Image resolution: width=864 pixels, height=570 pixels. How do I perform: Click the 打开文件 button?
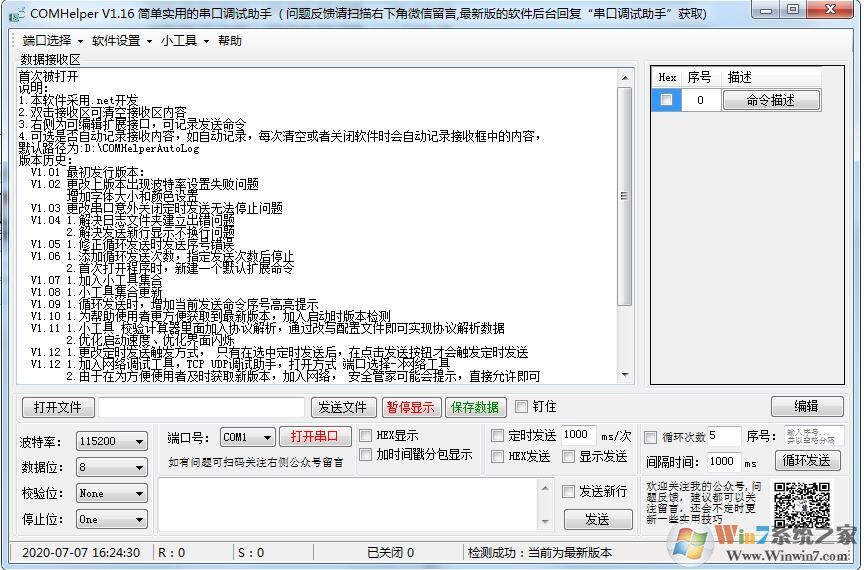click(58, 407)
